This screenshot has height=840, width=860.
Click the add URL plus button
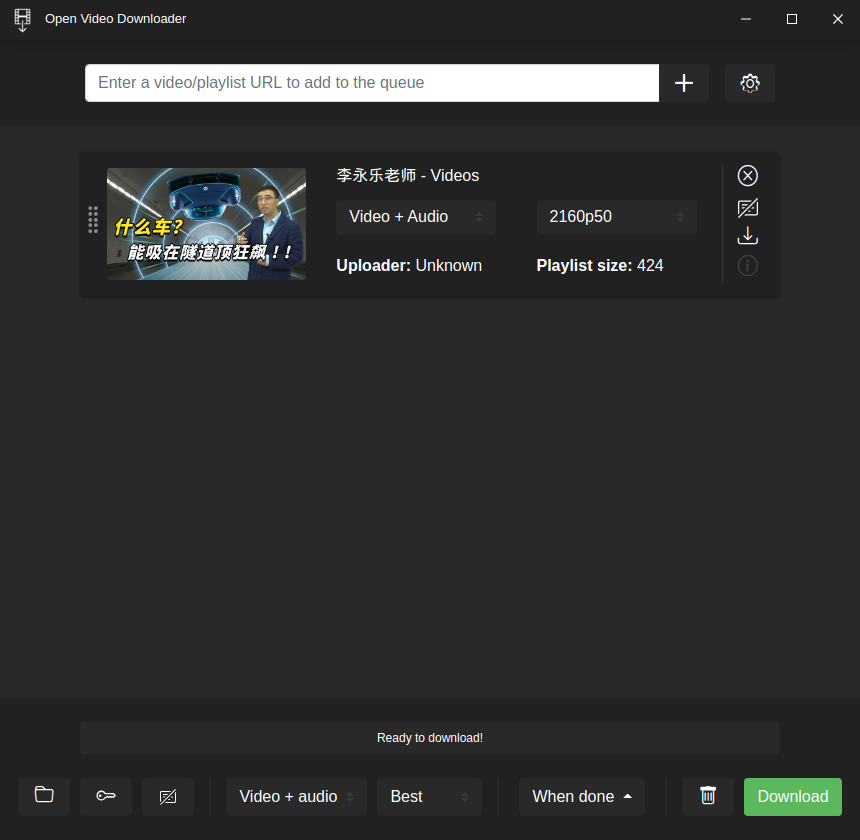click(683, 83)
